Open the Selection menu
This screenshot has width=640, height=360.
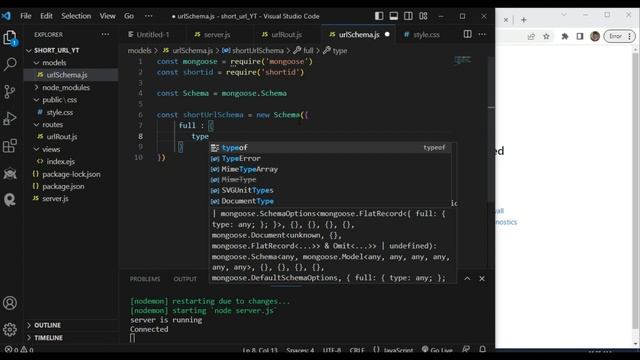click(x=76, y=16)
